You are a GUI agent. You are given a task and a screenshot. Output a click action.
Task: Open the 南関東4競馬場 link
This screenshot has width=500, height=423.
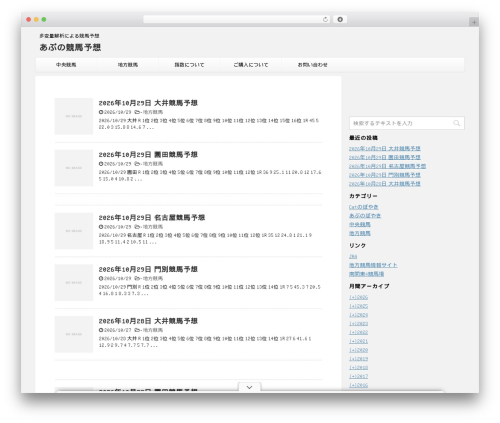[x=366, y=274]
